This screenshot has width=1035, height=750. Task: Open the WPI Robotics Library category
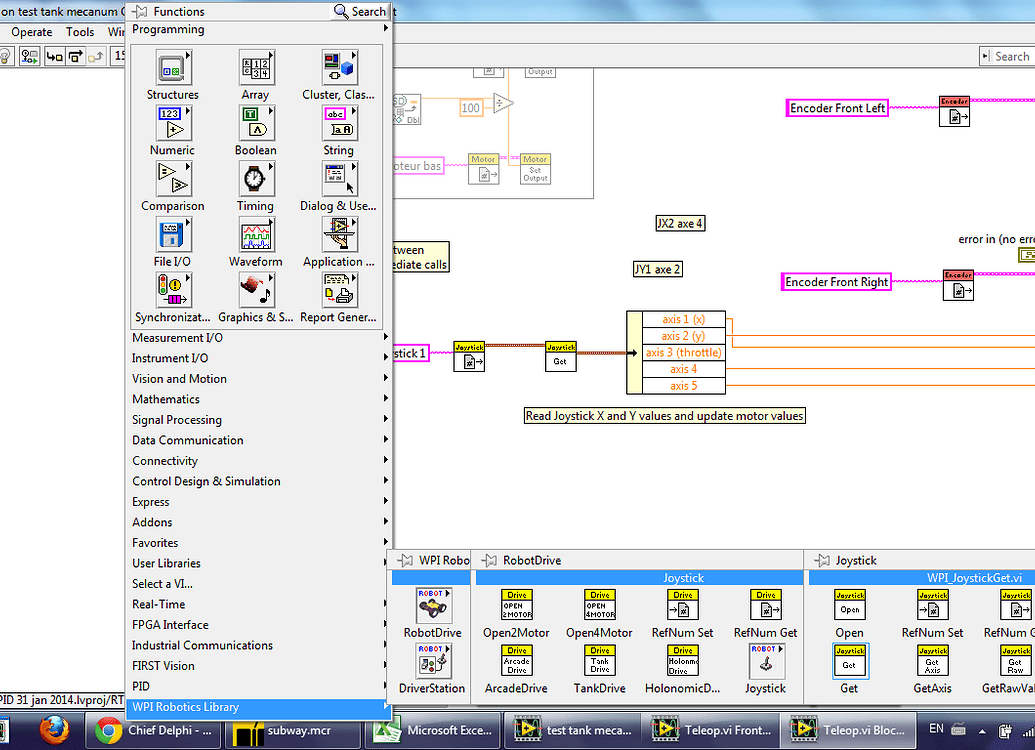point(259,706)
